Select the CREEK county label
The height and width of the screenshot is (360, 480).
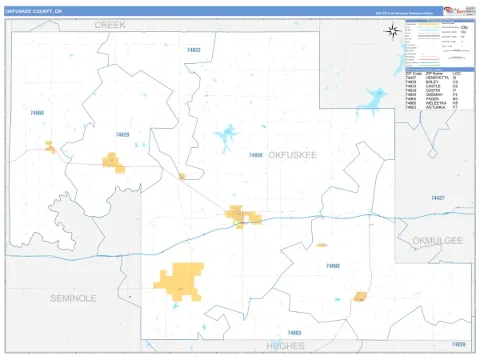tap(110, 25)
